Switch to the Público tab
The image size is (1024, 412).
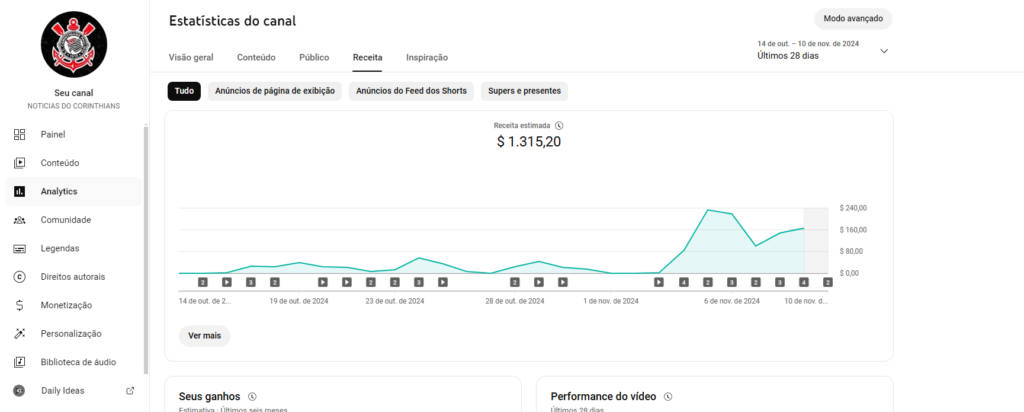click(x=314, y=57)
